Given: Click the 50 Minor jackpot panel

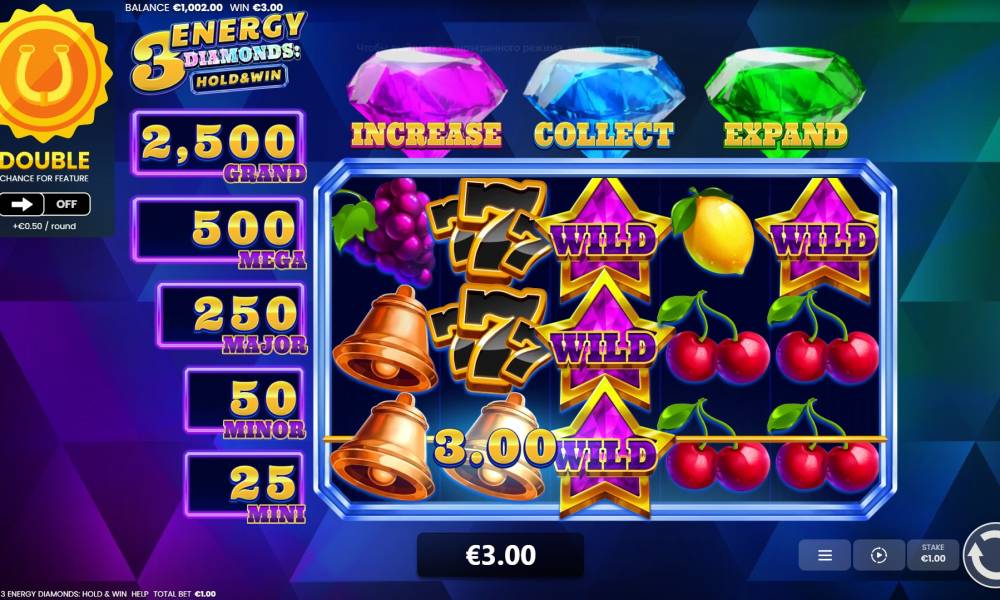Looking at the screenshot, I should (244, 401).
